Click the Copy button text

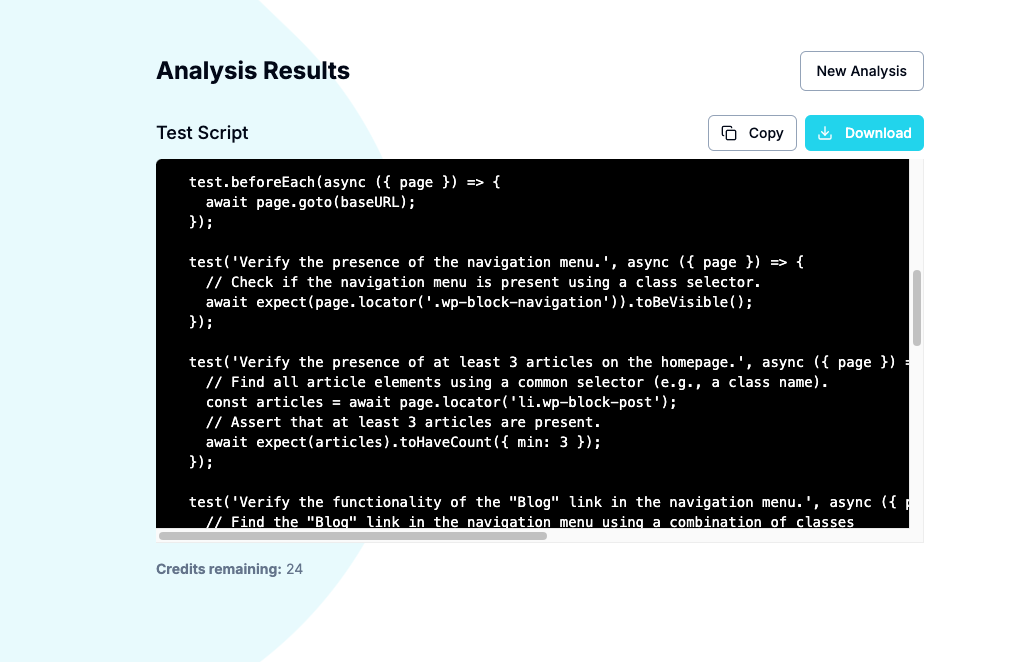tap(766, 133)
